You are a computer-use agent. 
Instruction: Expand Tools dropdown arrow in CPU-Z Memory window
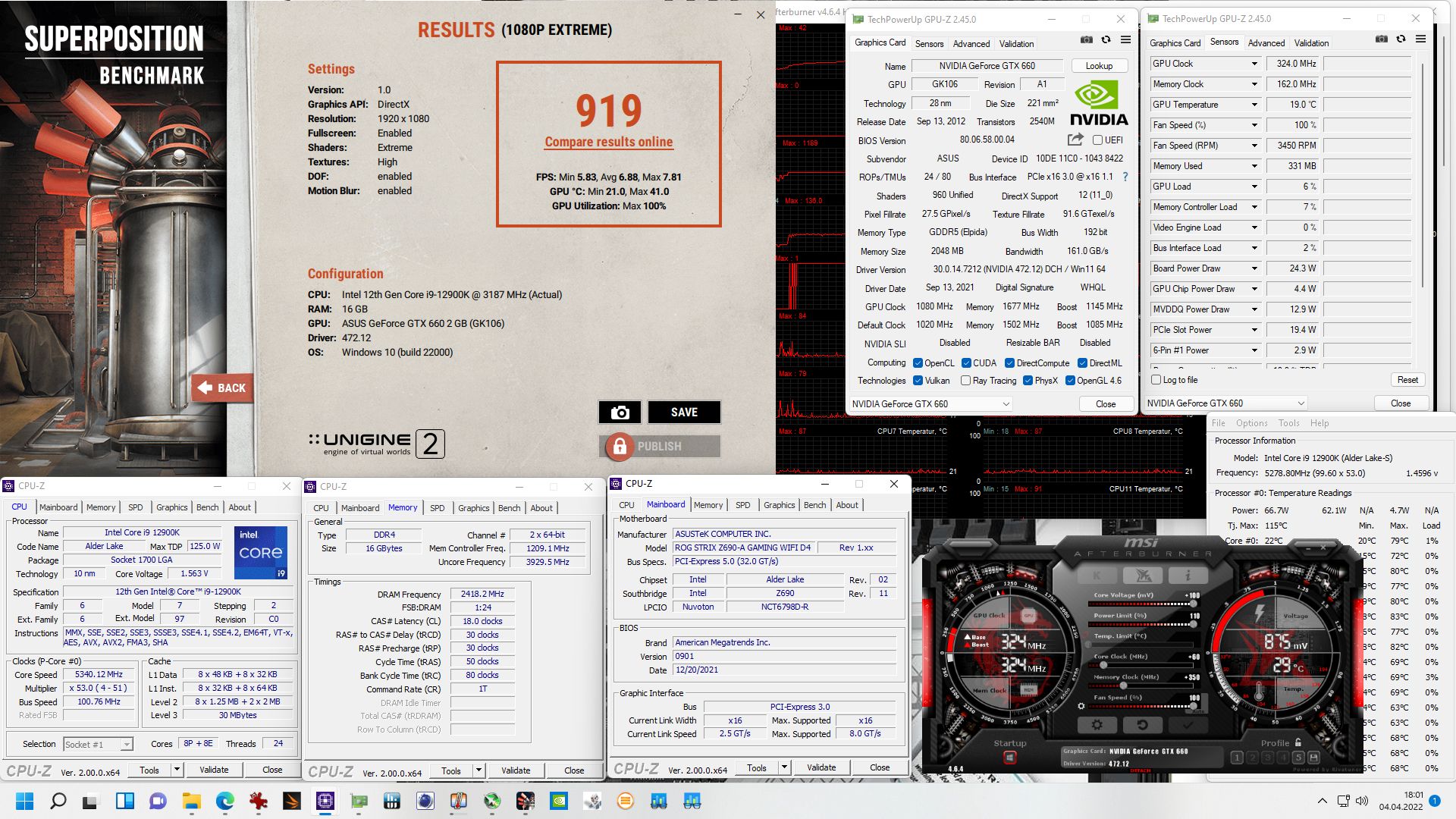(x=479, y=770)
